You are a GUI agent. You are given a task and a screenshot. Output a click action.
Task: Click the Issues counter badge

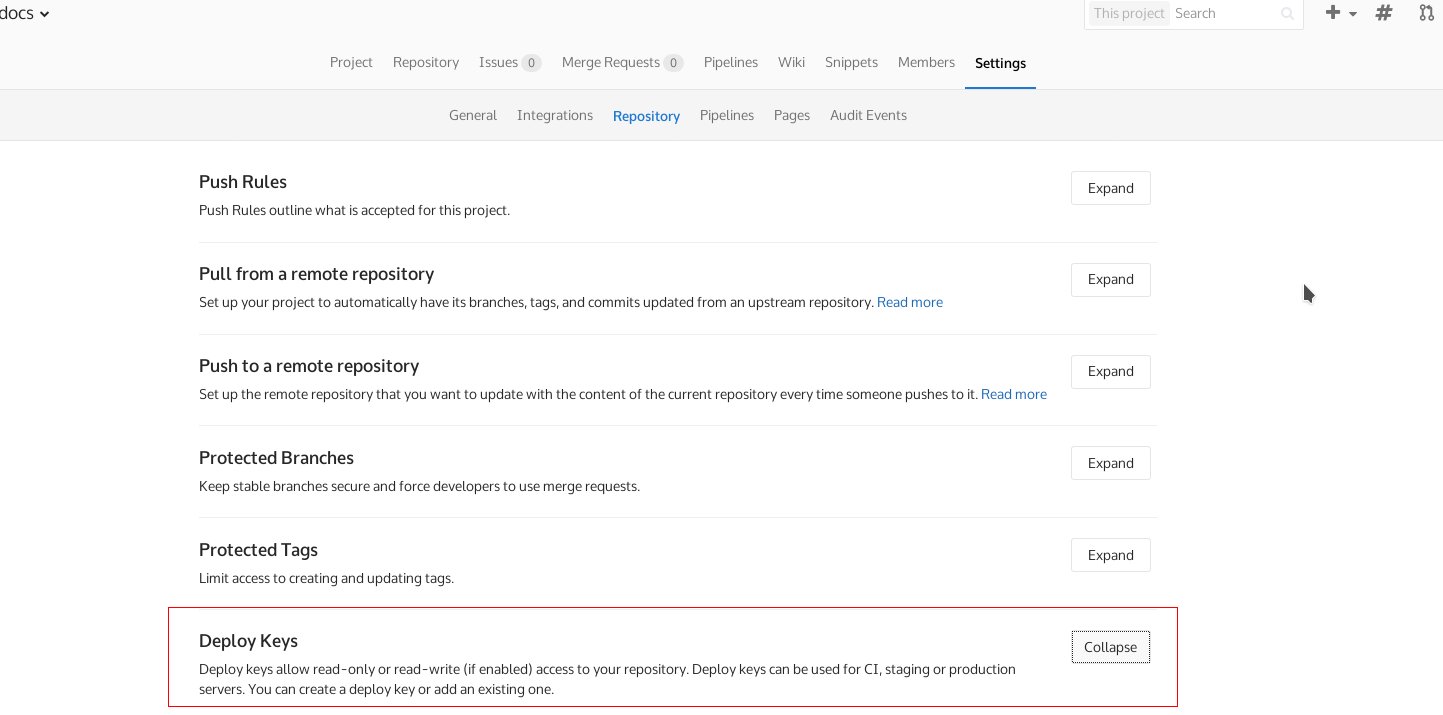click(x=532, y=62)
